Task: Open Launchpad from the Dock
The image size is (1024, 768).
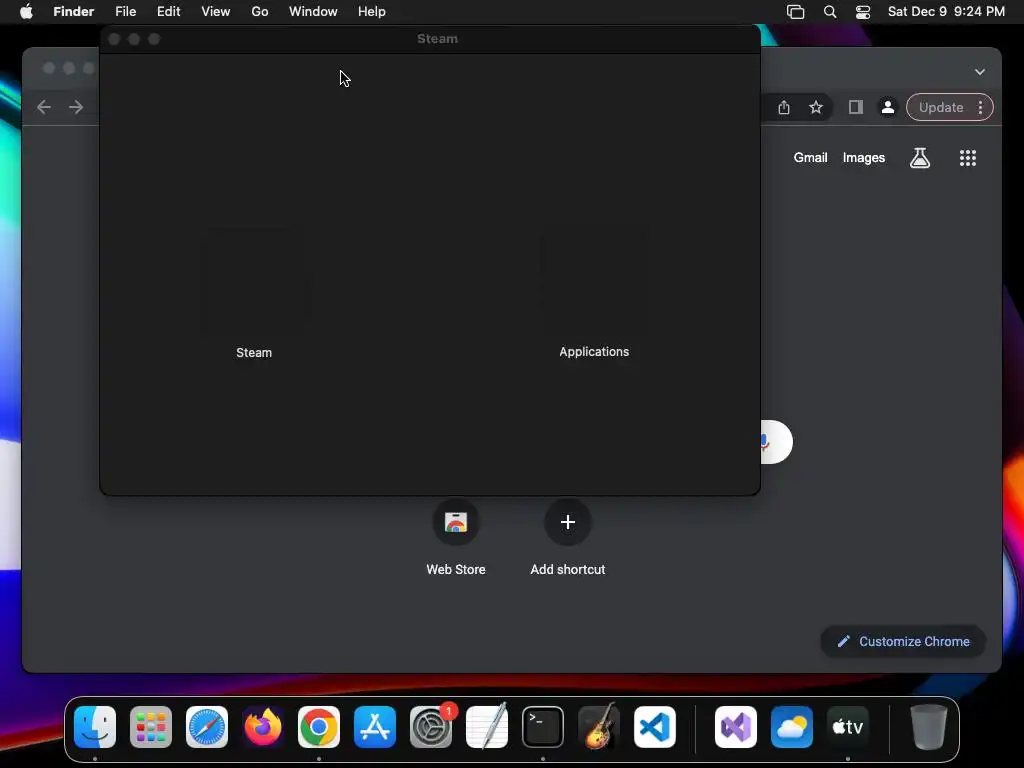Action: point(151,727)
